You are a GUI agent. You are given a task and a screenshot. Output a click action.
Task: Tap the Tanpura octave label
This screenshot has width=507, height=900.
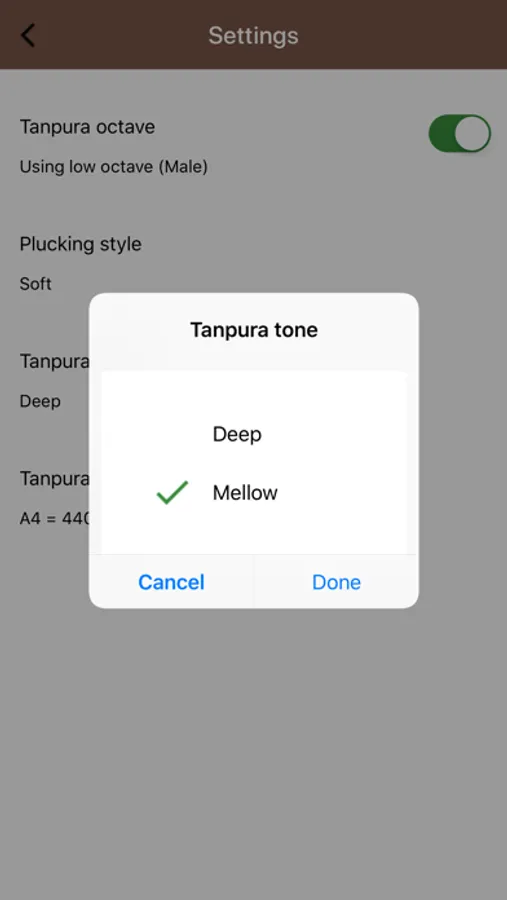(x=87, y=126)
